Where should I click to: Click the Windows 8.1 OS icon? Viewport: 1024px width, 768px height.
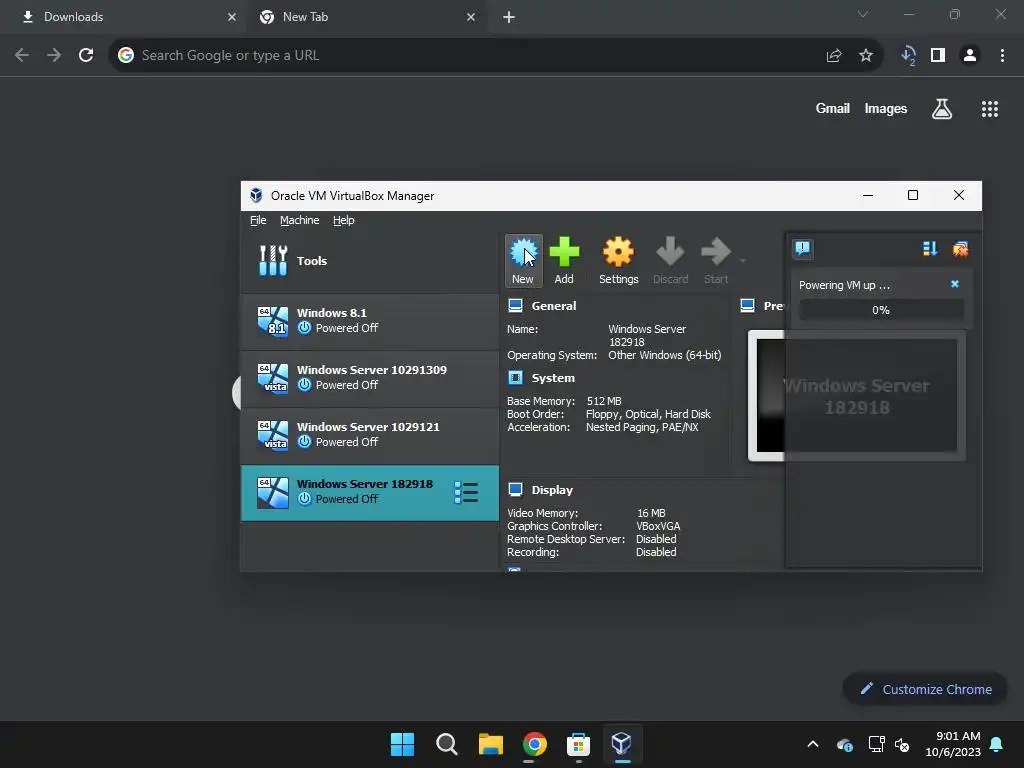point(273,321)
